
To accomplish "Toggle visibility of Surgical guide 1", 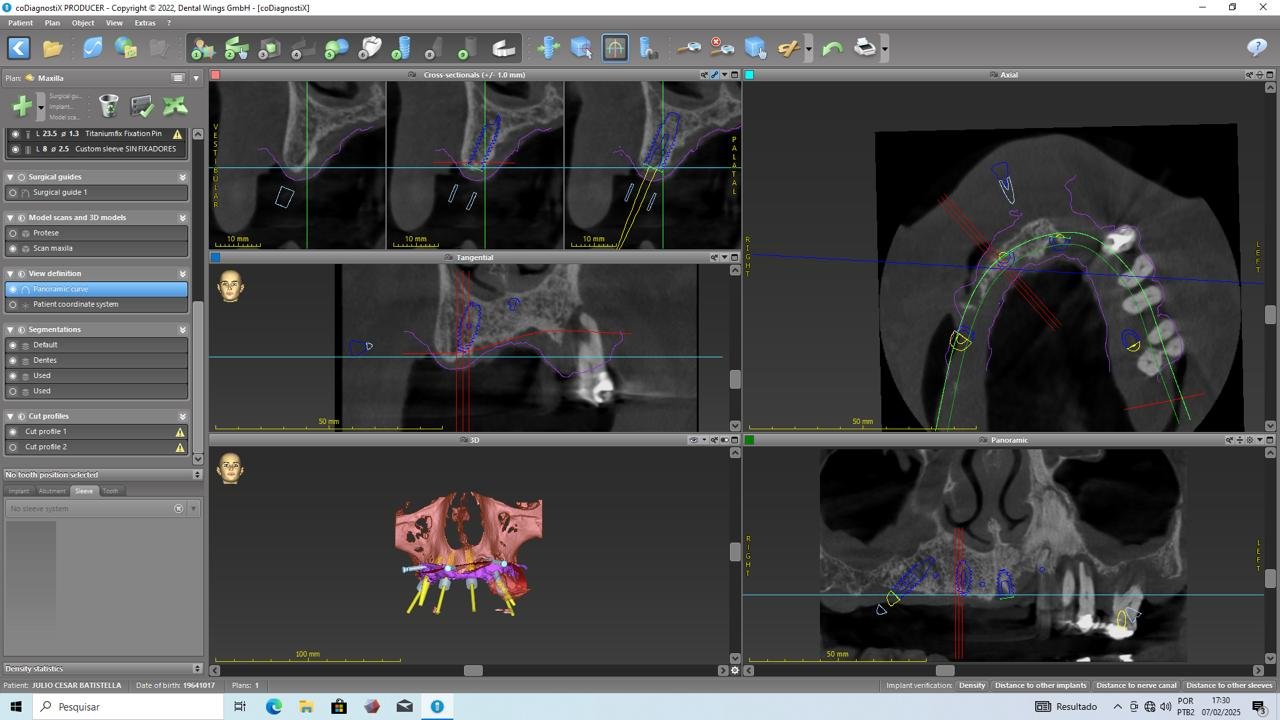I will click(13, 192).
